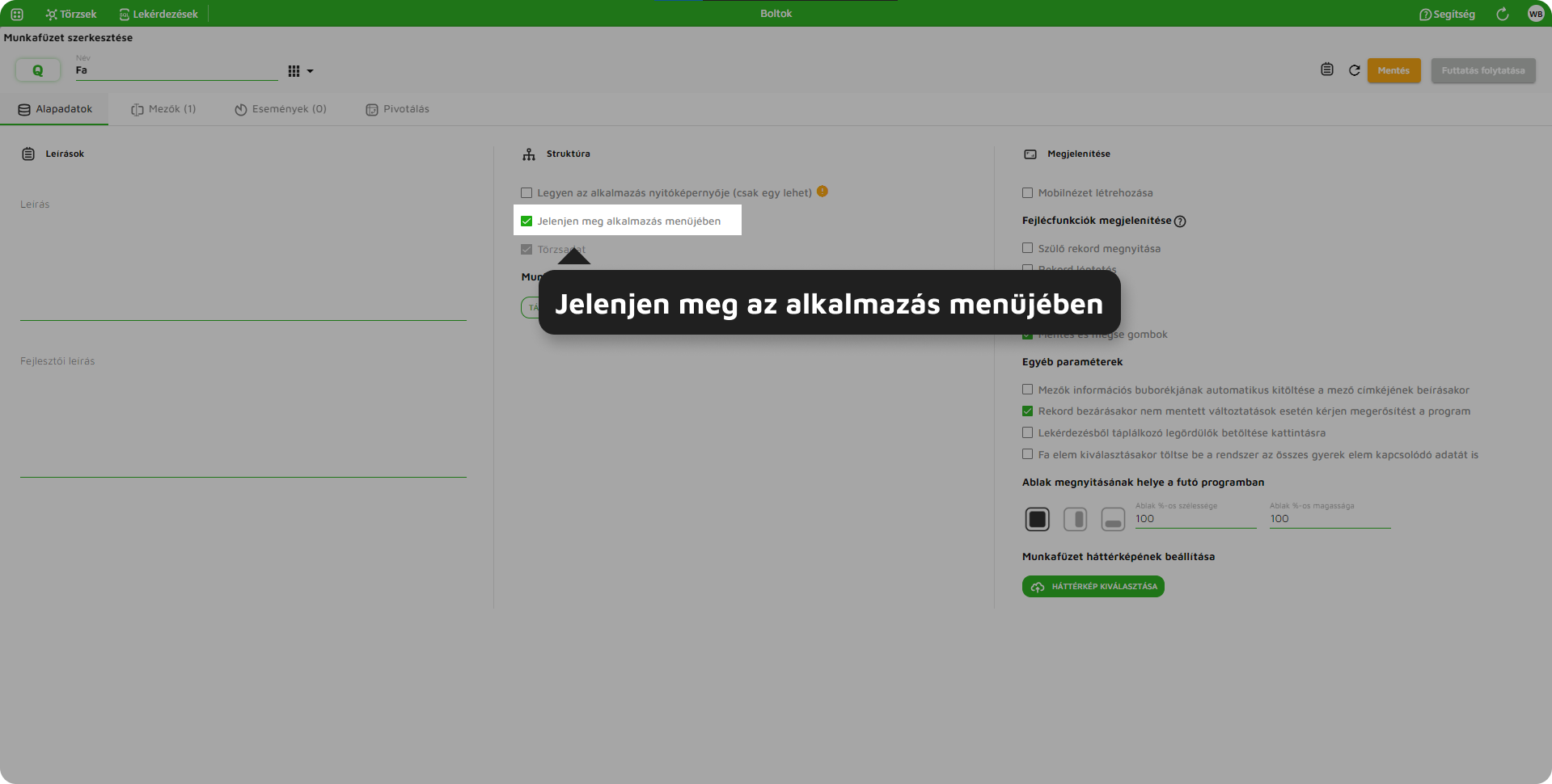Click the orange Mentés button

point(1393,70)
